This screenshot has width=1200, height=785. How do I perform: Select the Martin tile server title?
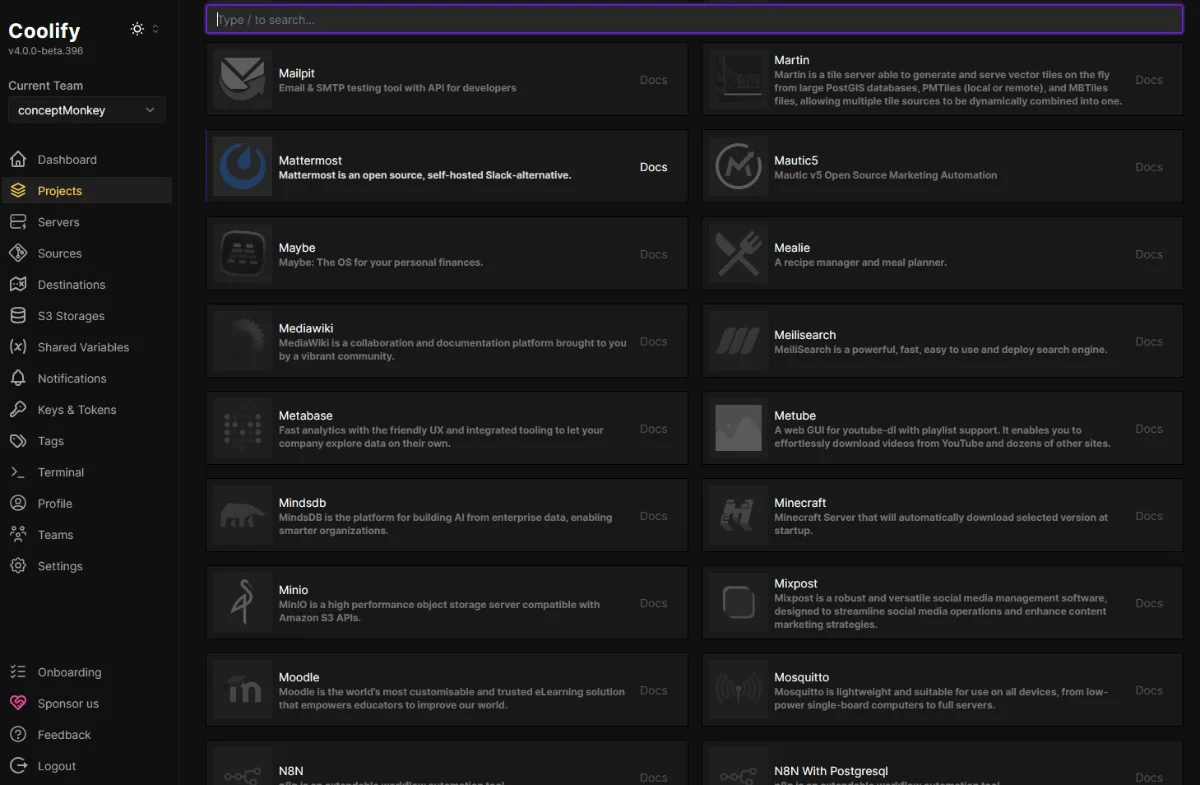792,60
